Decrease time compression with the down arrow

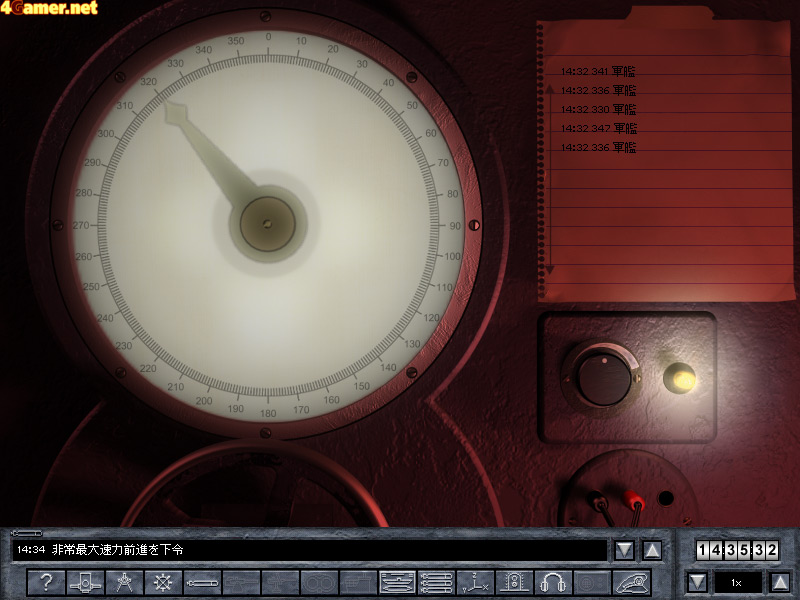[x=697, y=582]
